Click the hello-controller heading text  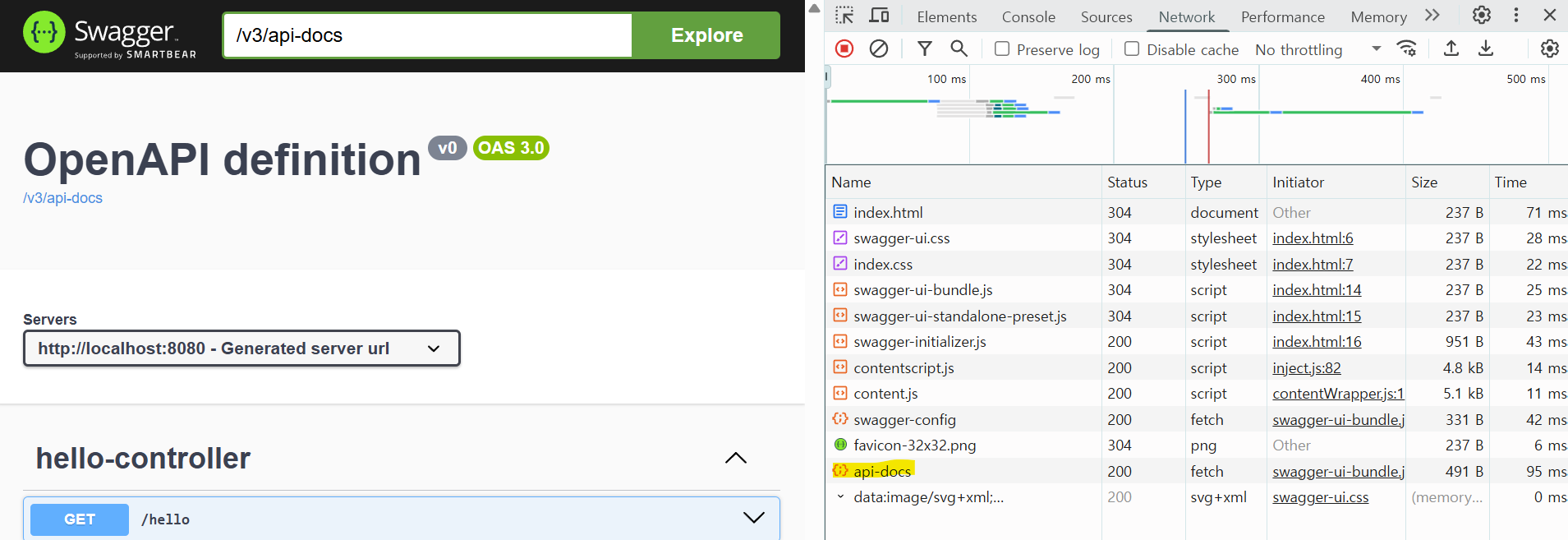point(143,459)
